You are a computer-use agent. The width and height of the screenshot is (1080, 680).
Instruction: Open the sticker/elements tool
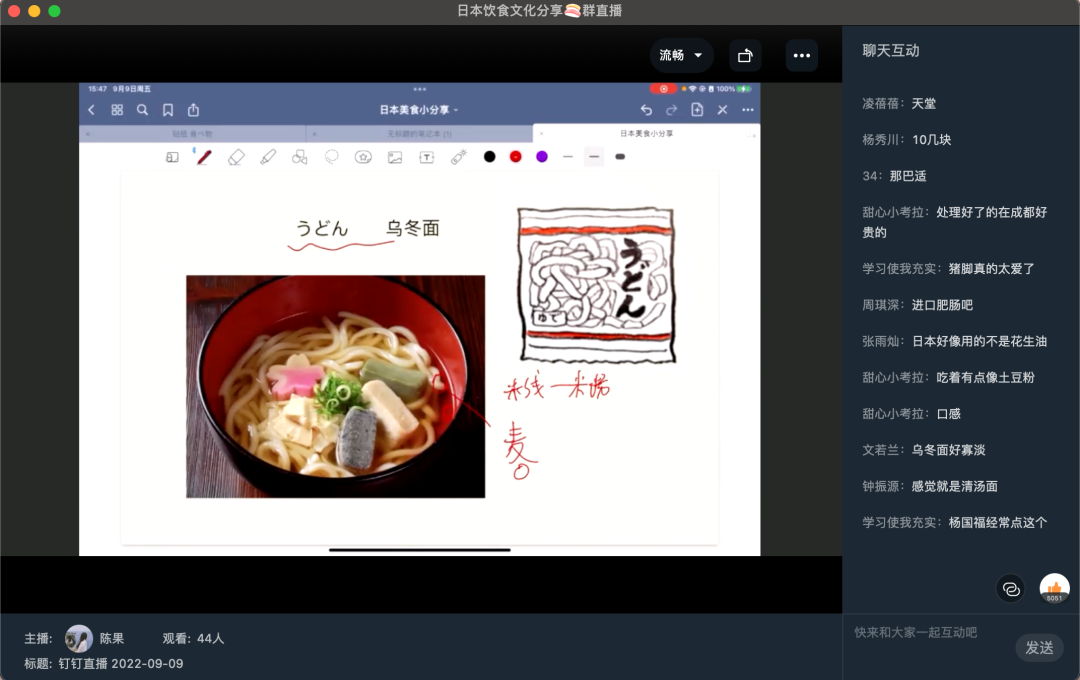pyautogui.click(x=363, y=157)
